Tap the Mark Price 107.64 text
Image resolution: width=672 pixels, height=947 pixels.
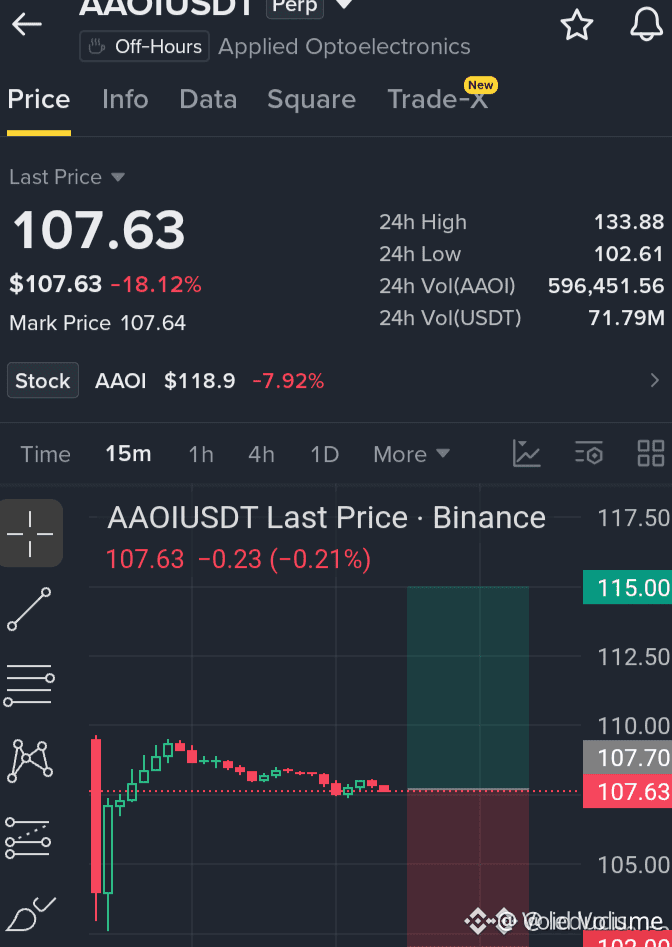coord(98,323)
